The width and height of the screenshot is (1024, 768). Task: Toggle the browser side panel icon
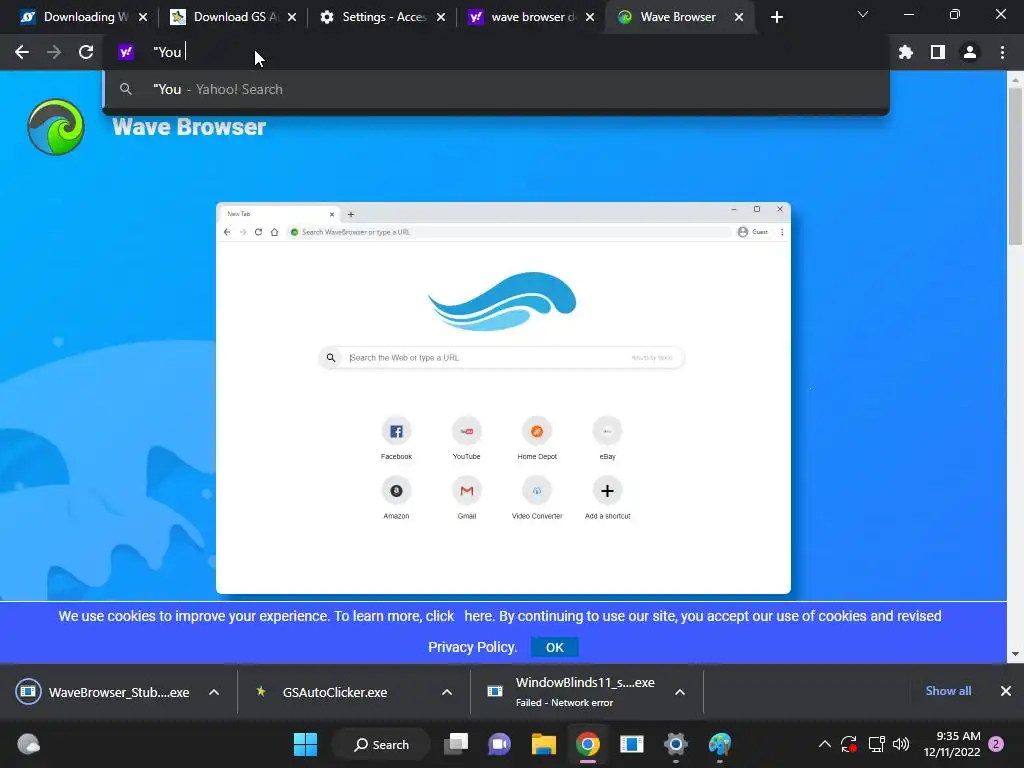pyautogui.click(x=938, y=52)
